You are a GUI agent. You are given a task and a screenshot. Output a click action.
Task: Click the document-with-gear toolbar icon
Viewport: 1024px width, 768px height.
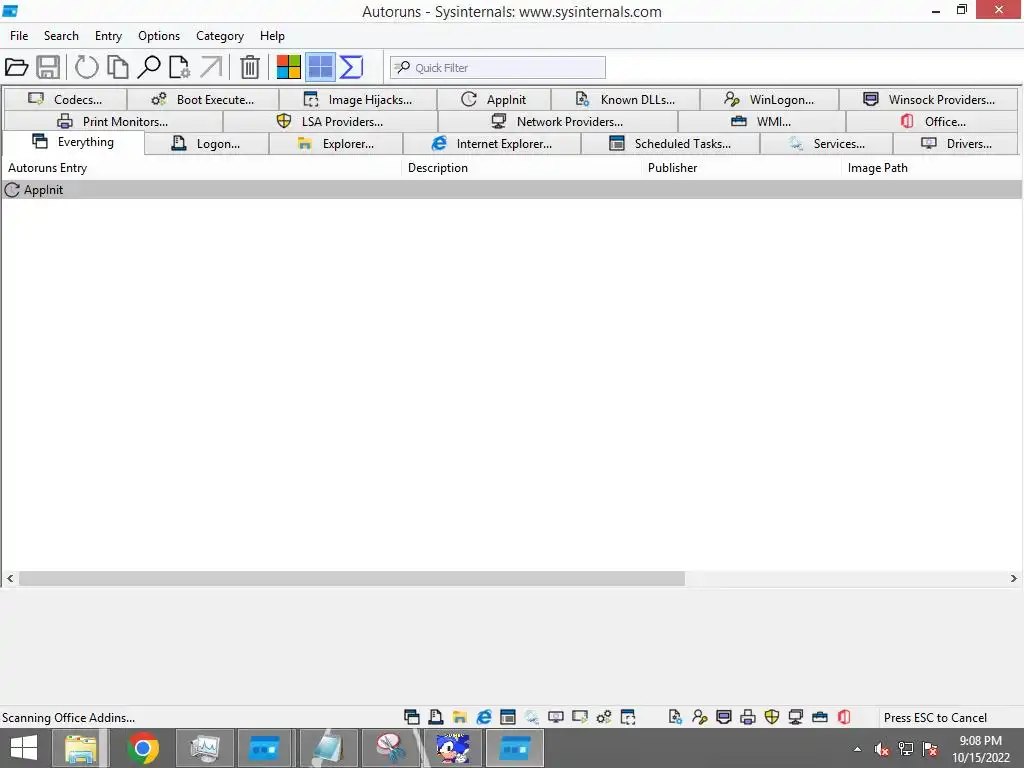tap(180, 67)
